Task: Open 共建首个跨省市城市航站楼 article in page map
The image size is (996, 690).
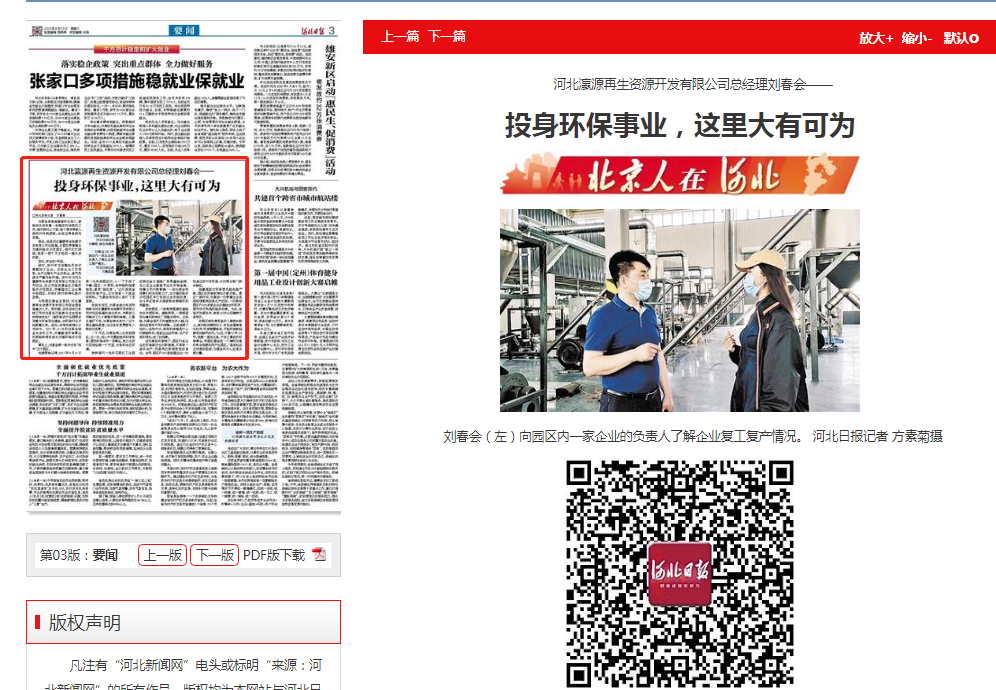Action: point(295,198)
